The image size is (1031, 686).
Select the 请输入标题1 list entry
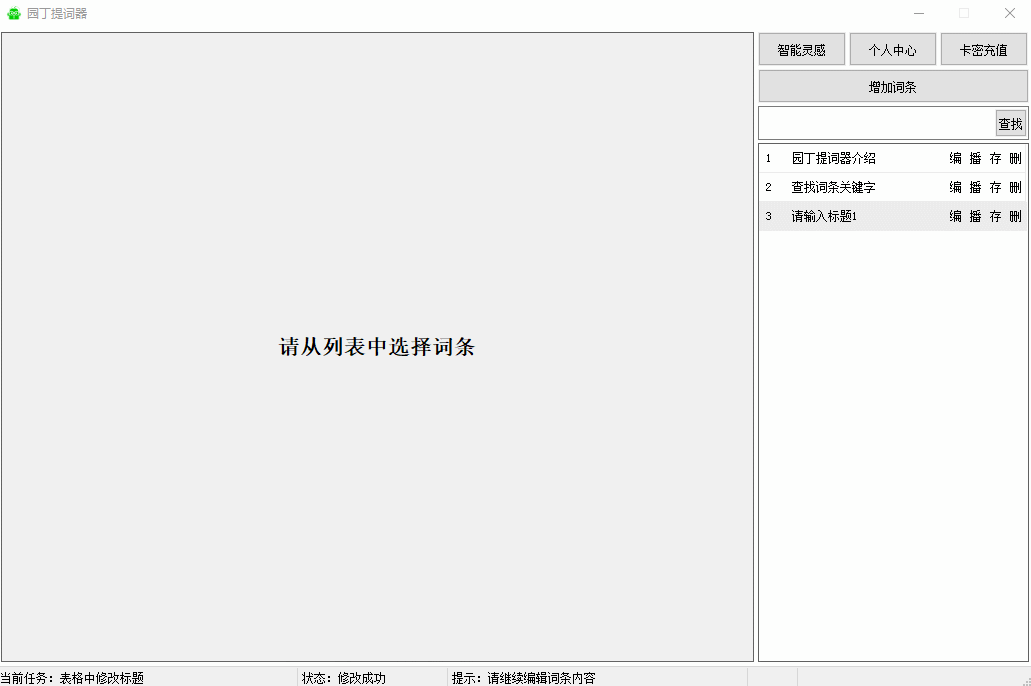[824, 216]
